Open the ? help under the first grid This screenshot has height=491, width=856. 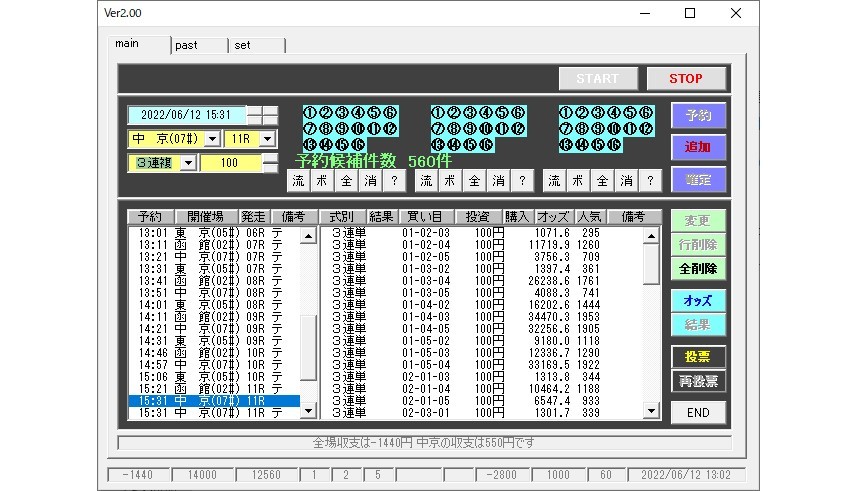394,181
